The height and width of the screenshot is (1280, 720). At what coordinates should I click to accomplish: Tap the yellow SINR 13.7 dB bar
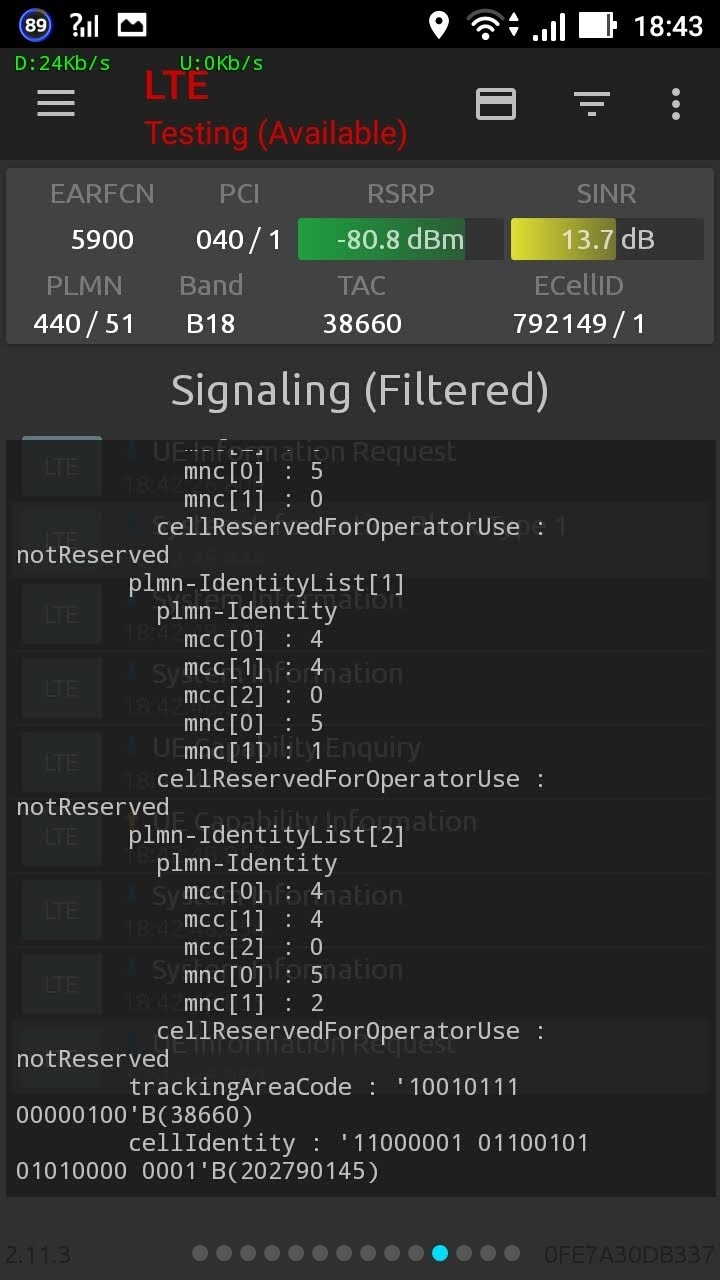[606, 240]
